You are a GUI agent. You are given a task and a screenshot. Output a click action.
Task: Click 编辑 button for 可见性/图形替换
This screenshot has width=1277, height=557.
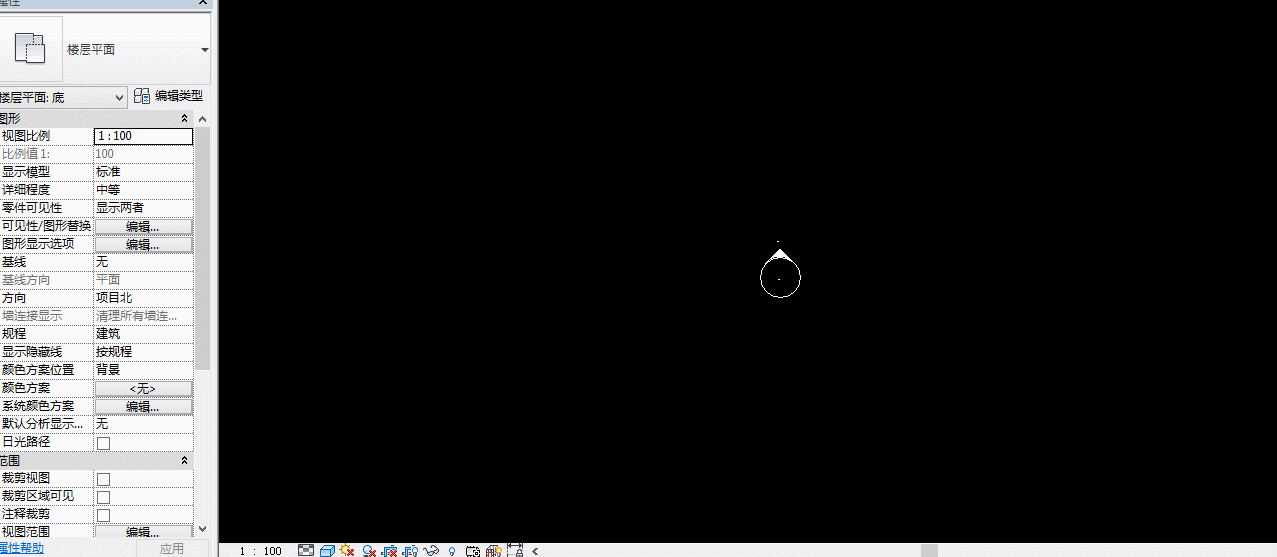[143, 226]
